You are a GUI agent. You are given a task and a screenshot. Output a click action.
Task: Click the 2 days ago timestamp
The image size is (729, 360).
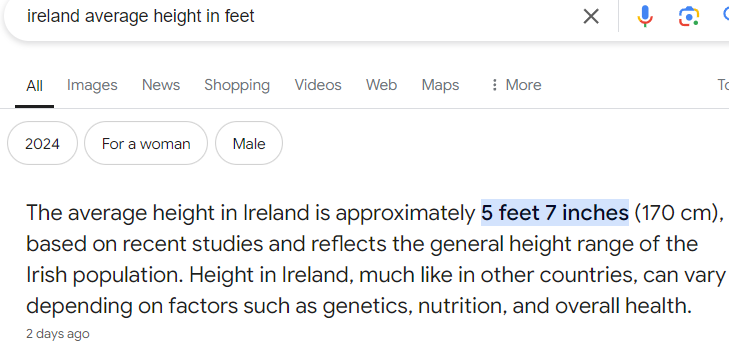pos(58,334)
